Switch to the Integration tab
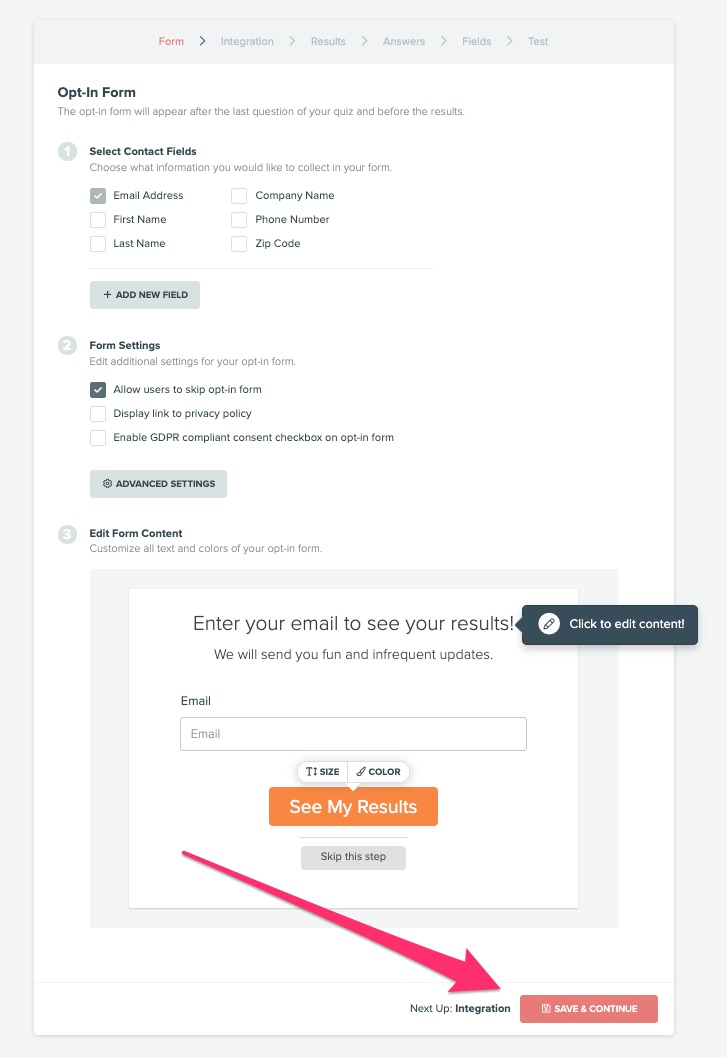This screenshot has height=1058, width=727. coord(245,41)
